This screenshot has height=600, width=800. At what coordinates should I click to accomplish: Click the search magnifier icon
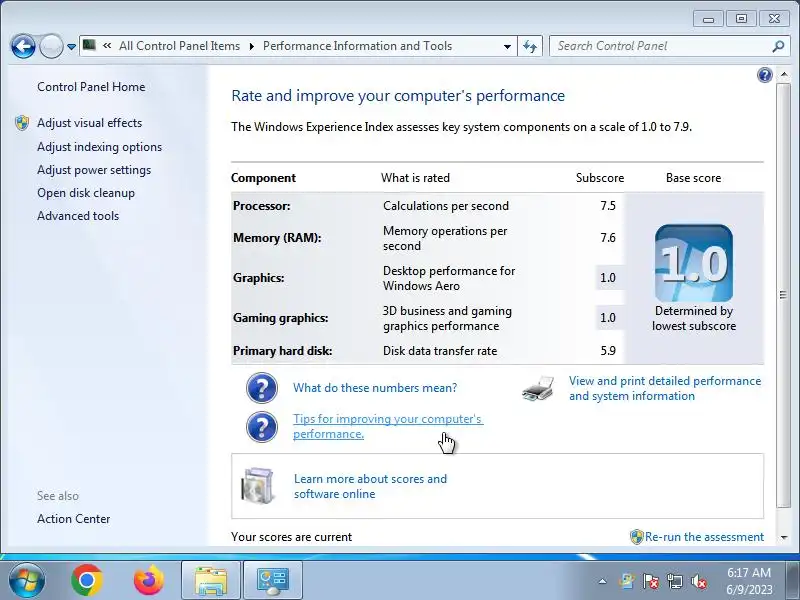point(778,46)
